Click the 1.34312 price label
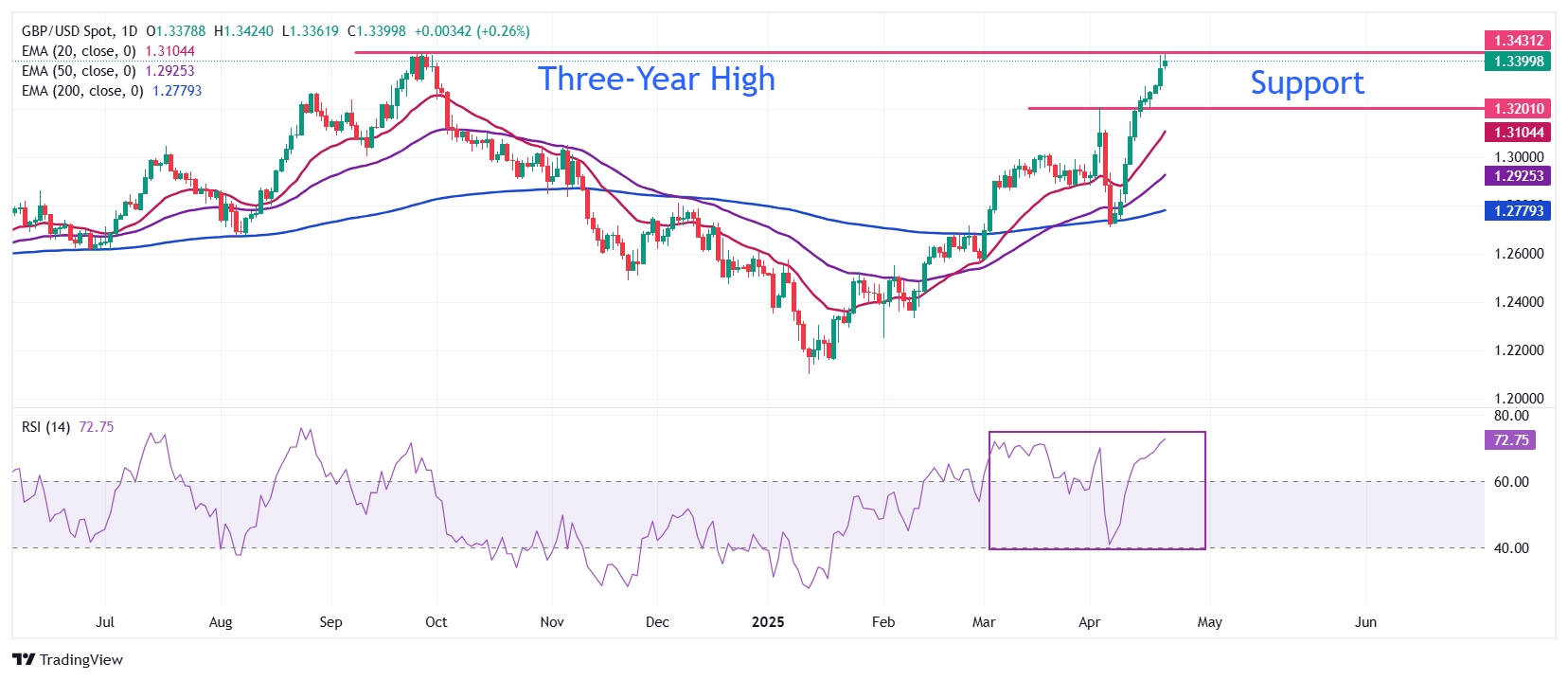The height and width of the screenshot is (680, 1568). [x=1518, y=41]
